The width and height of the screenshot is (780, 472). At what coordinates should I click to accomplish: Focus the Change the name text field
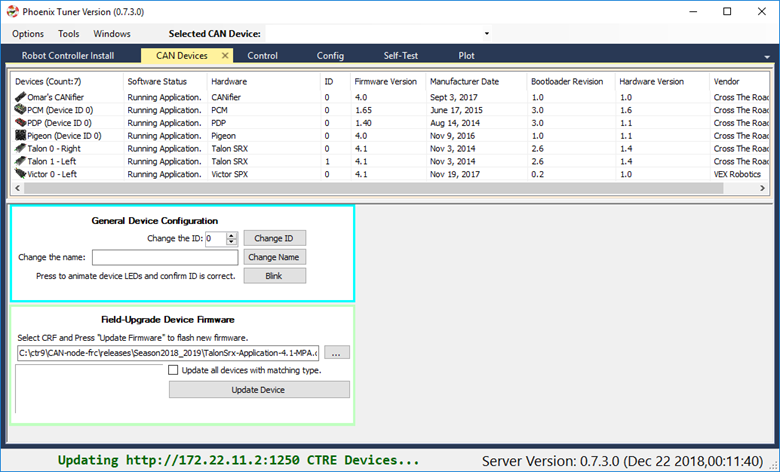(x=165, y=257)
